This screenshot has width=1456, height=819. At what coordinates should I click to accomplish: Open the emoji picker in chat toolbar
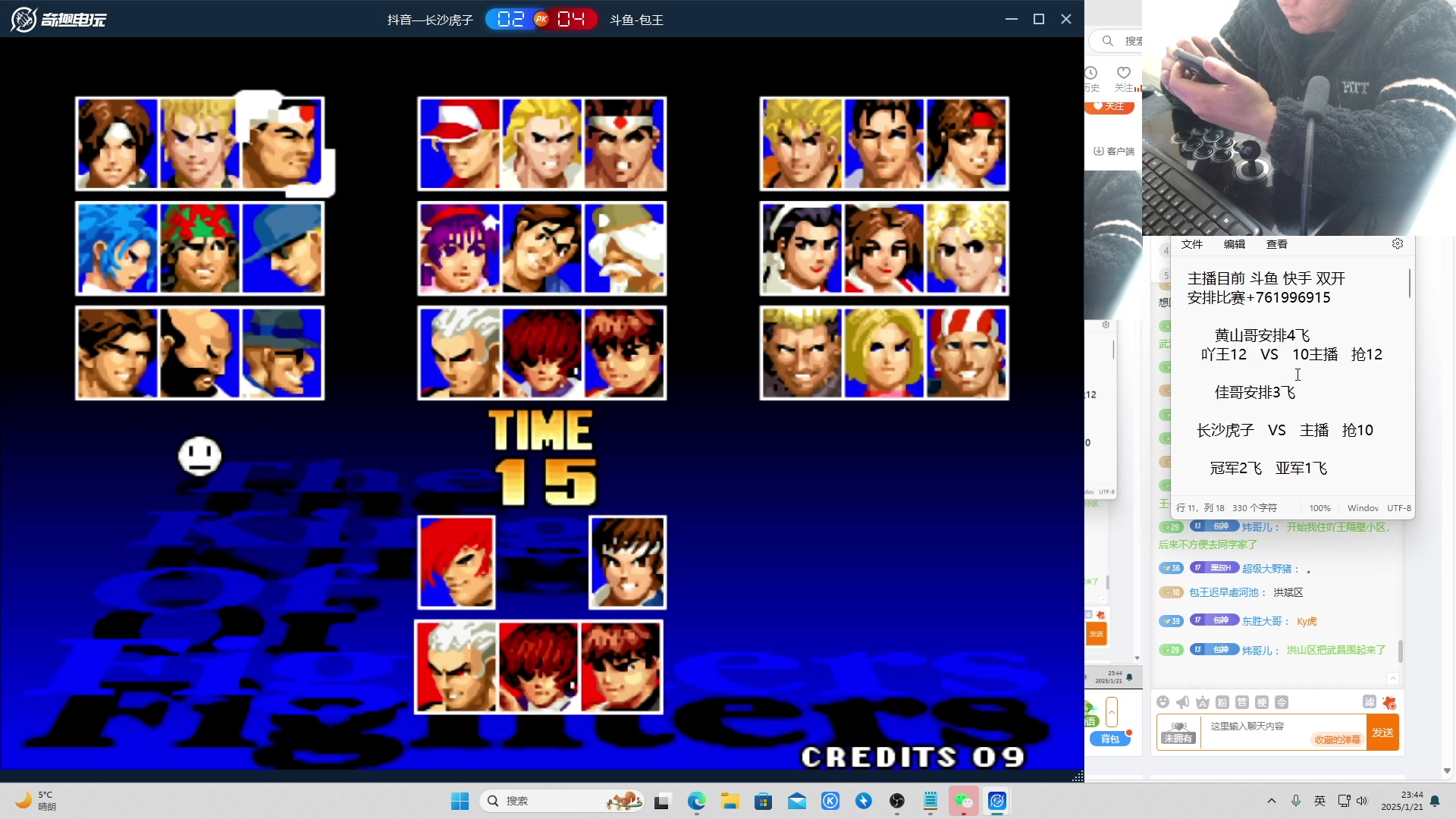[x=1163, y=702]
